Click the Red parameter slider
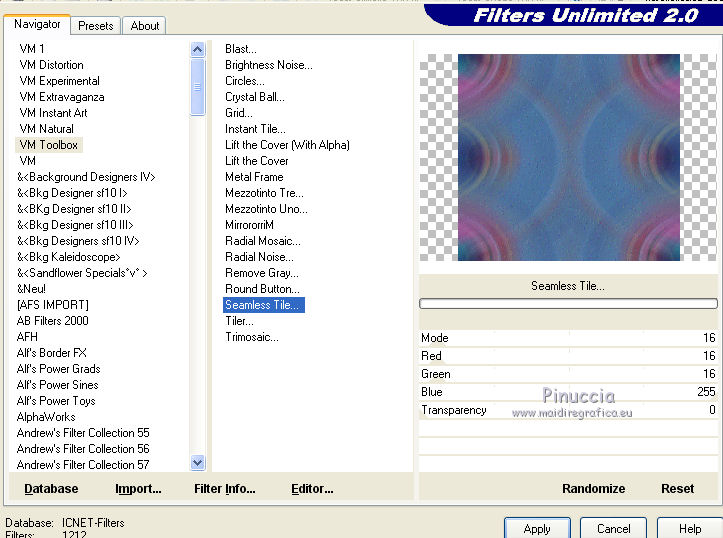This screenshot has width=723, height=538. tap(569, 356)
